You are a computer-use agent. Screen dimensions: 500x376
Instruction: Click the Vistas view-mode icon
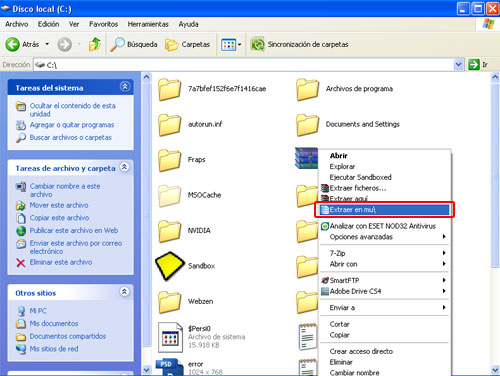pos(228,44)
